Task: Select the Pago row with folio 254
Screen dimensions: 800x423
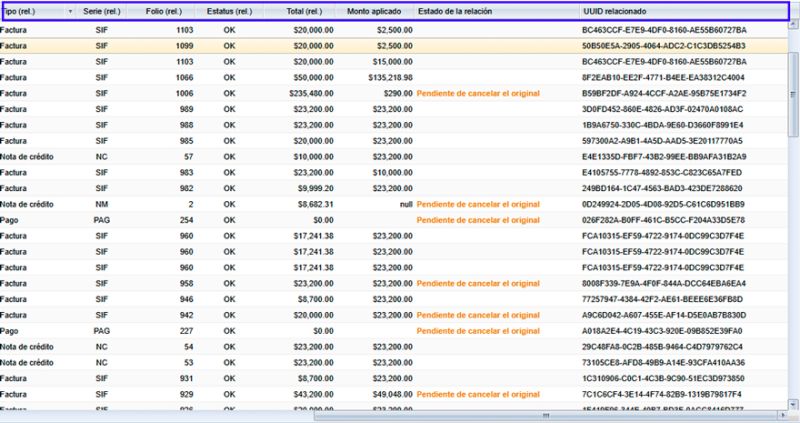Action: click(393, 220)
